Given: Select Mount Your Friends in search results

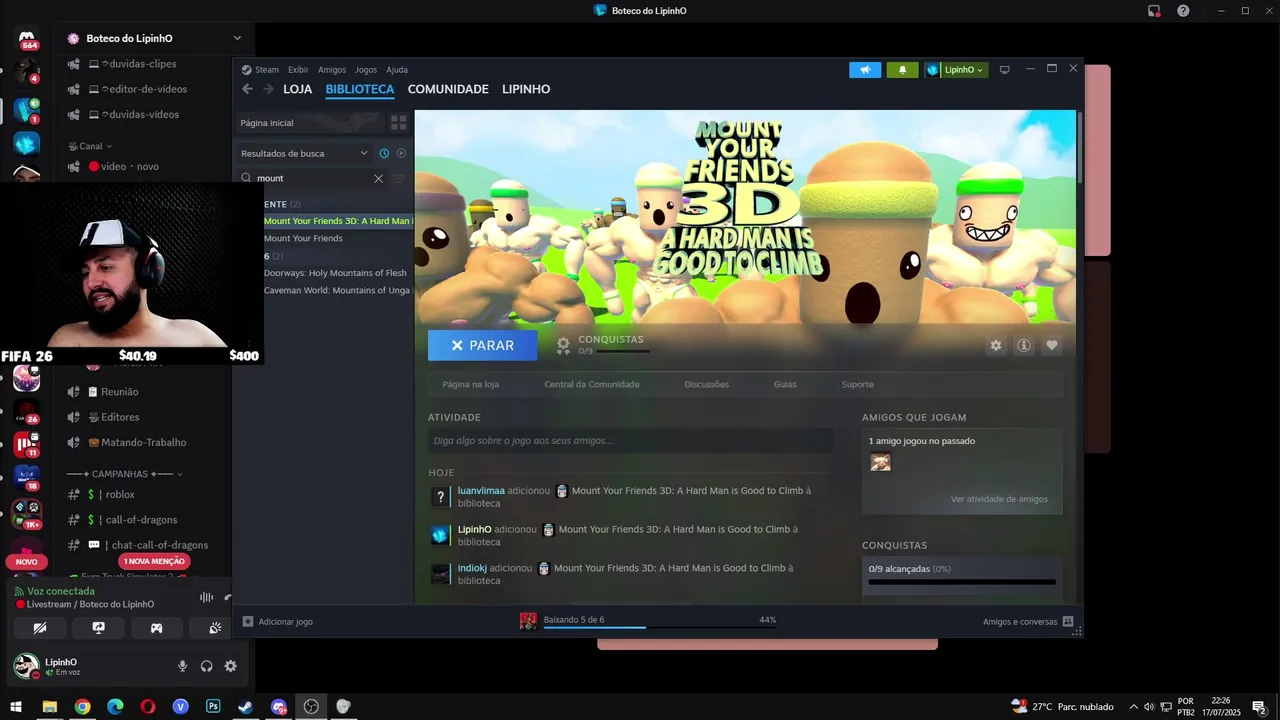Looking at the screenshot, I should [x=303, y=238].
